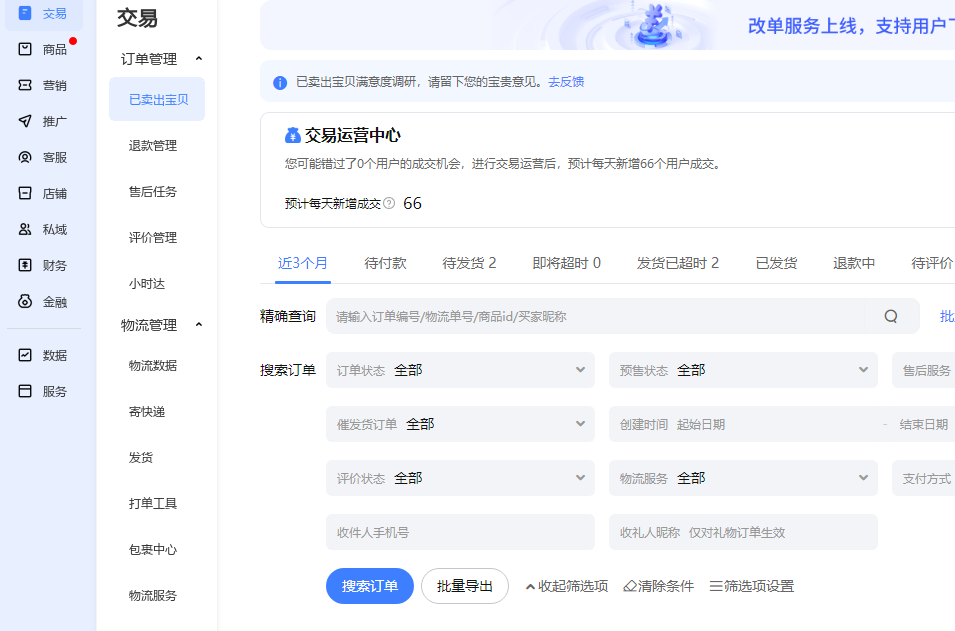Viewport: 955px width, 631px height.
Task: Expand the 预售状态 selector
Action: pos(743,369)
